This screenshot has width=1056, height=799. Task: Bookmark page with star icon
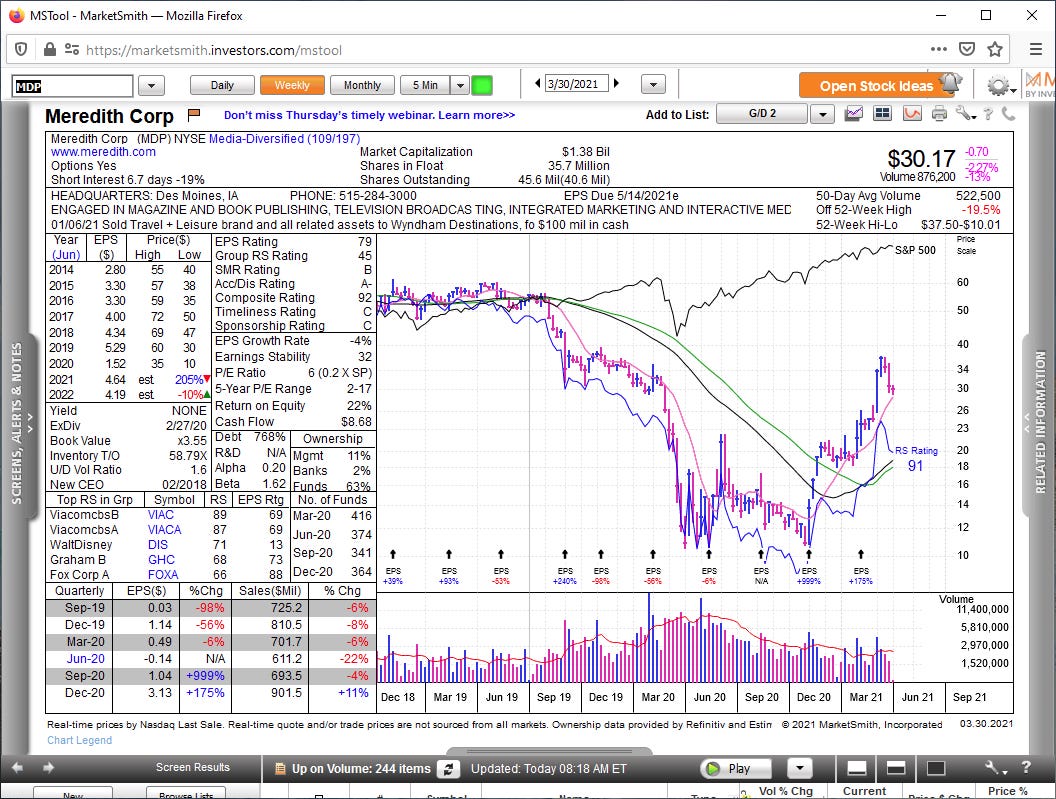click(995, 49)
